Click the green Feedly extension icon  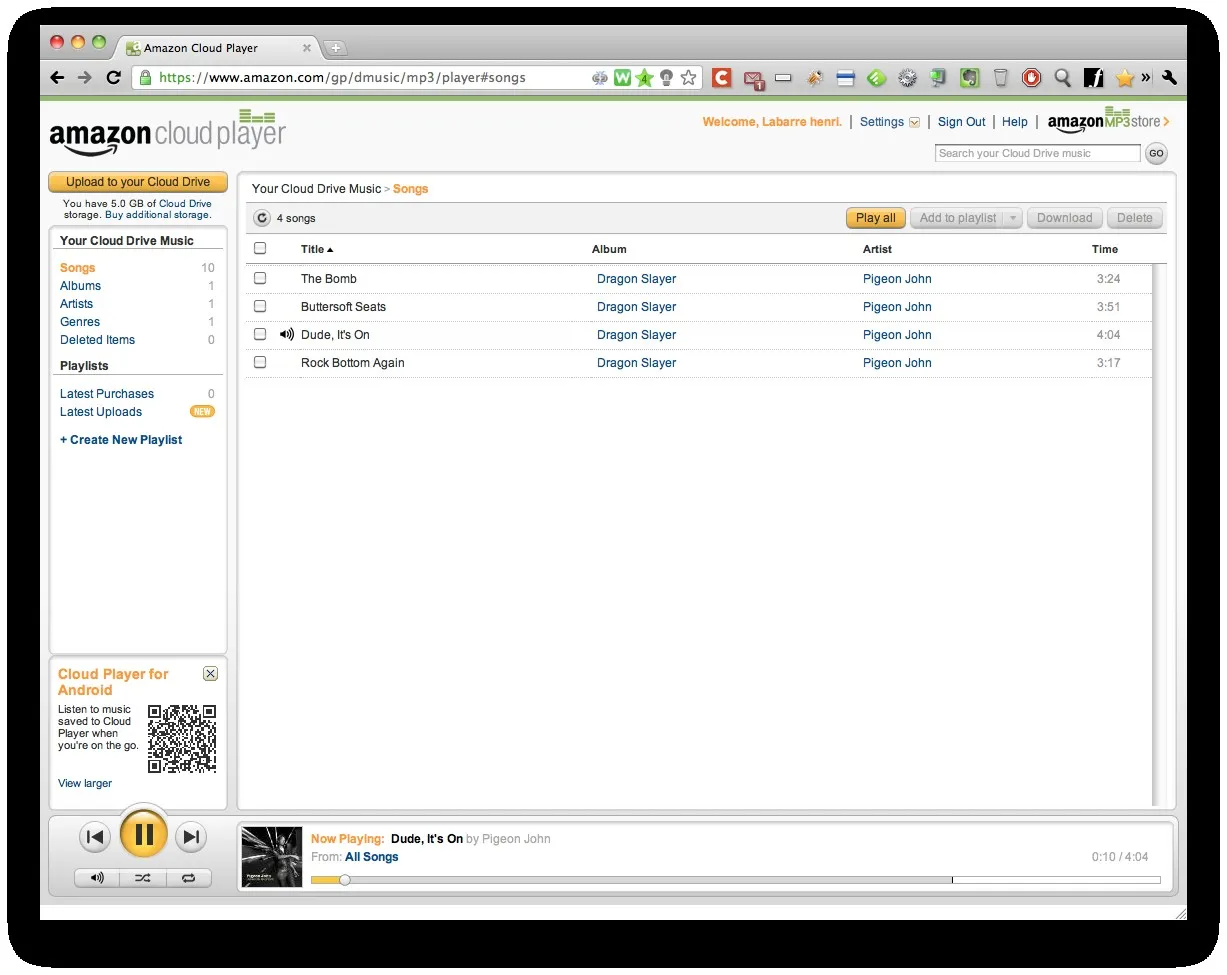tap(876, 77)
